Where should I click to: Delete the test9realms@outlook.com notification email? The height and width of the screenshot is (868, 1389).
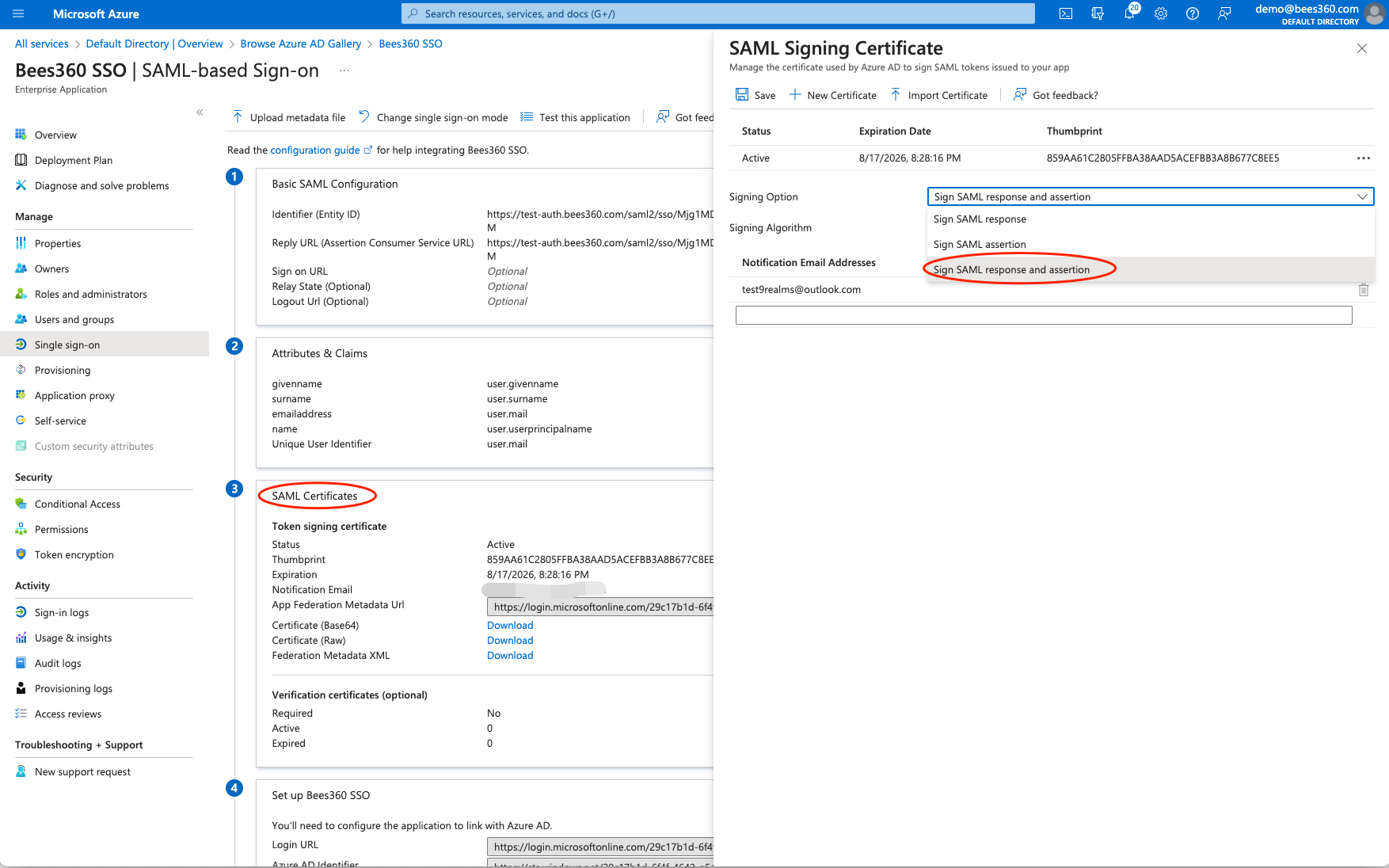(1364, 290)
